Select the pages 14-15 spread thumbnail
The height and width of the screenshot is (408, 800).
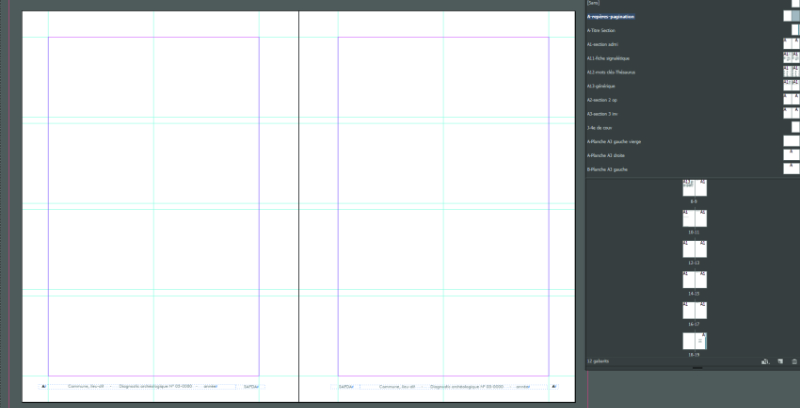pos(695,279)
